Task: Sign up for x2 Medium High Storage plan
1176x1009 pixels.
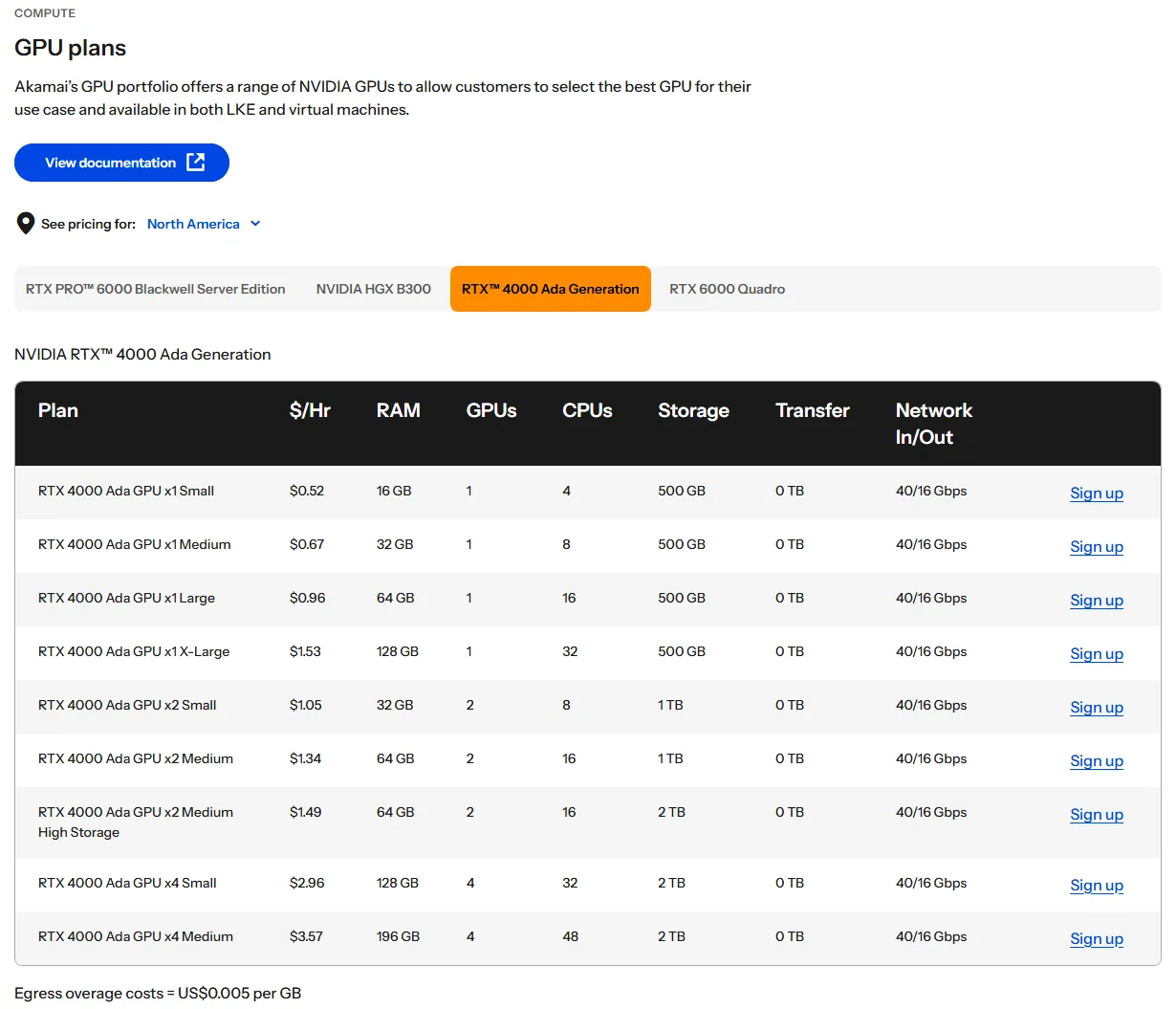Action: (1097, 814)
